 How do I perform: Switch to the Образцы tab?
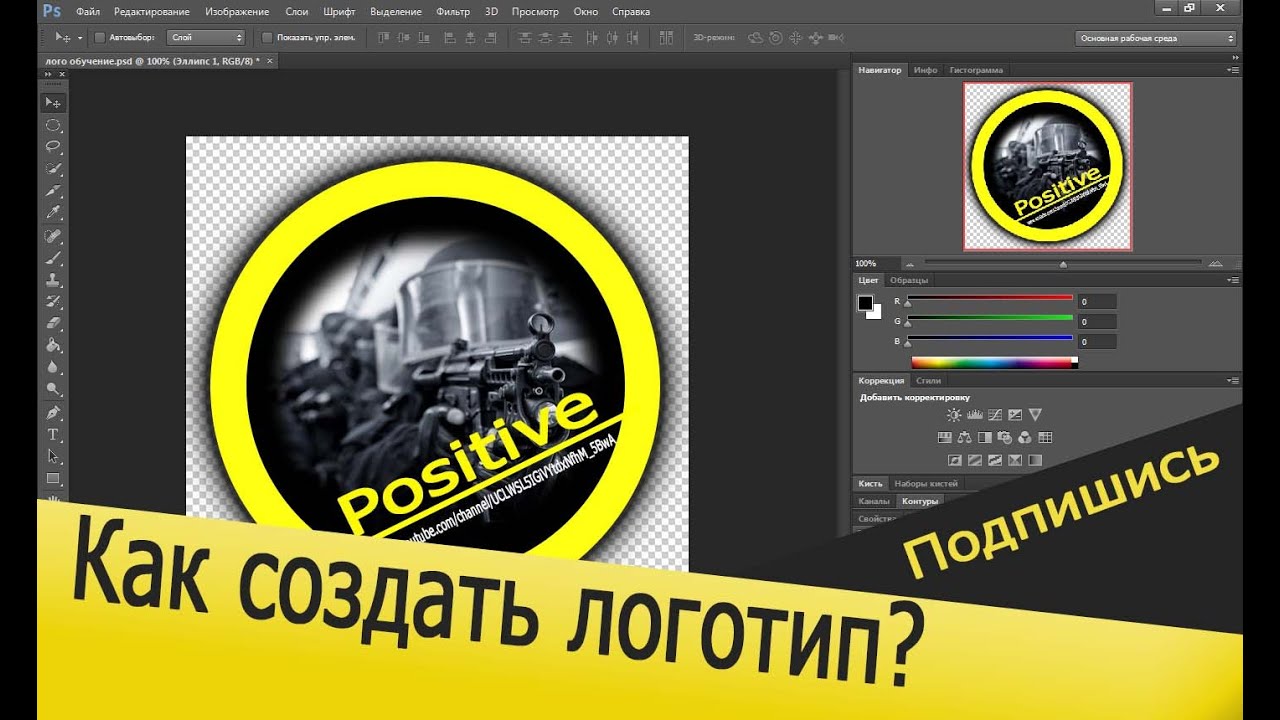909,280
